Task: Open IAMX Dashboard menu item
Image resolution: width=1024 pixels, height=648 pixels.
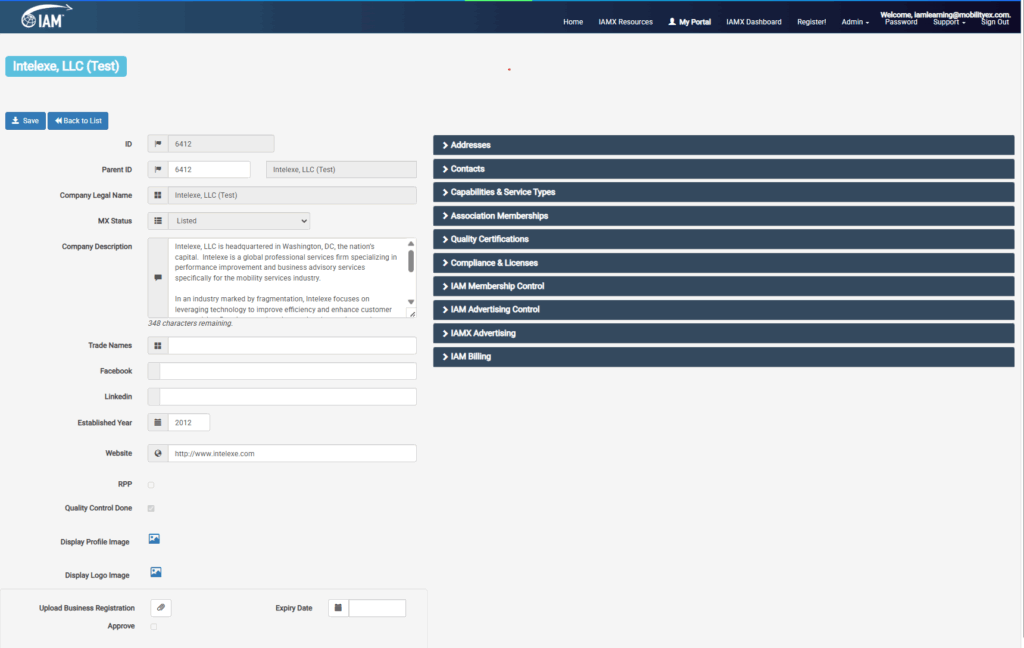Action: [x=754, y=22]
